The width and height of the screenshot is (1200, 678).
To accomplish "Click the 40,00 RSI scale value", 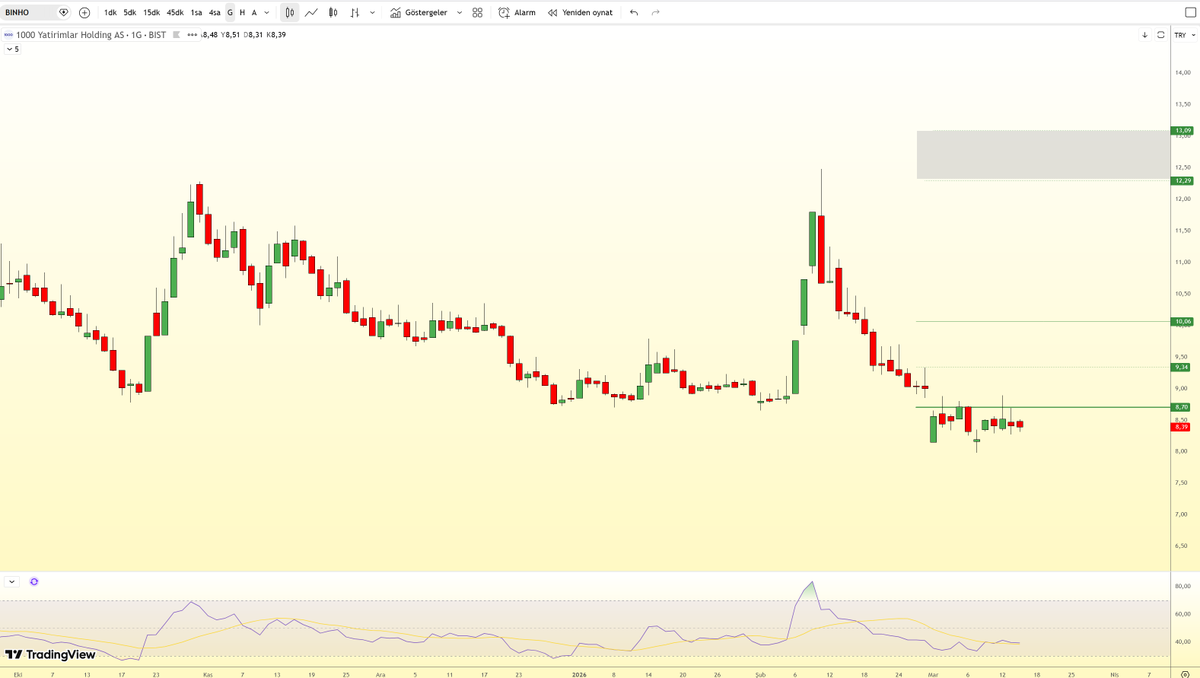I will coord(1182,642).
